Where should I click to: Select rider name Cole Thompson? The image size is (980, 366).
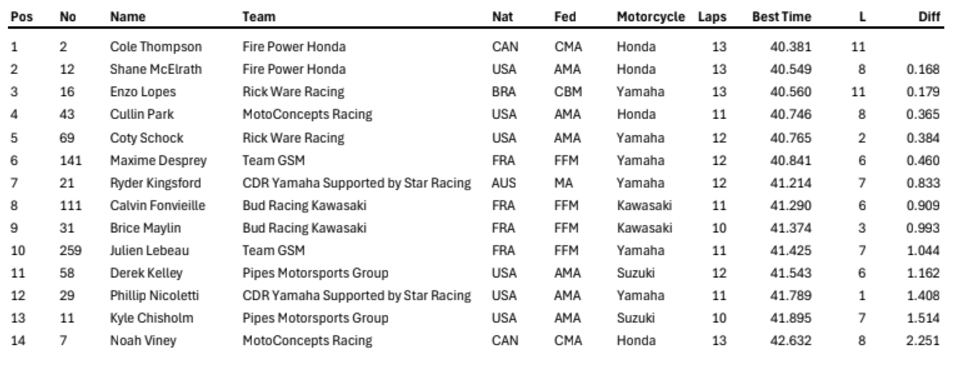point(156,47)
